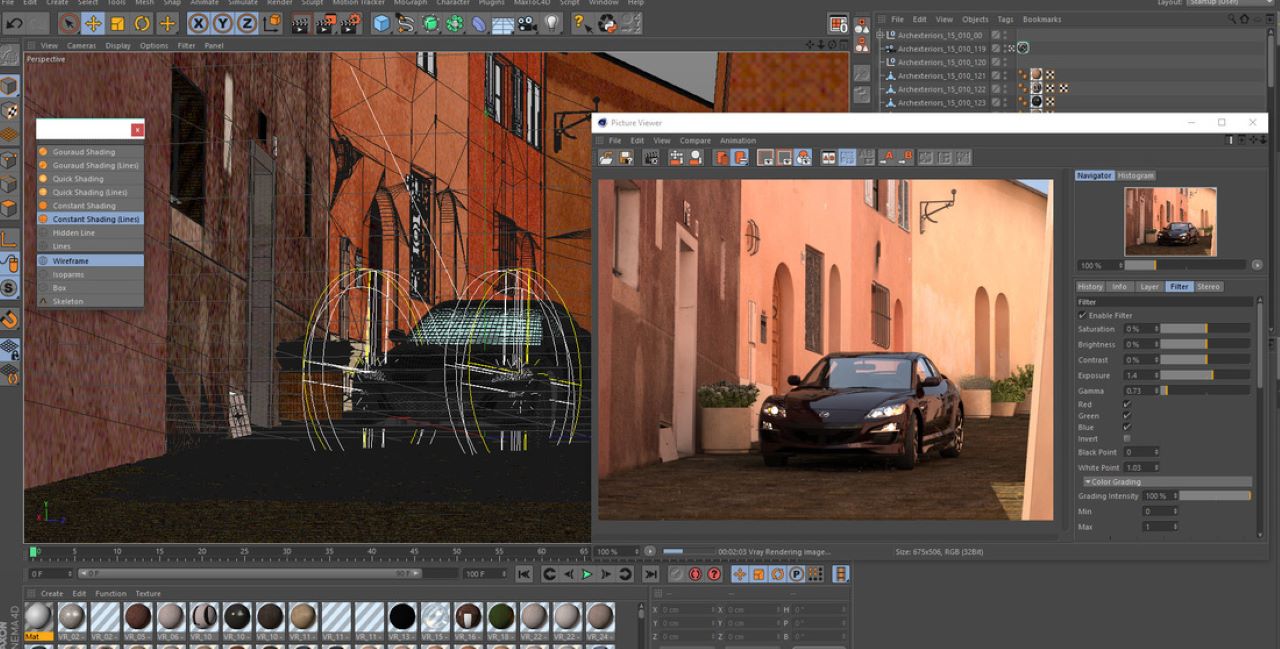Screen dimensions: 1280x649
Task: Open File menu in Picture Viewer
Action: 615,141
